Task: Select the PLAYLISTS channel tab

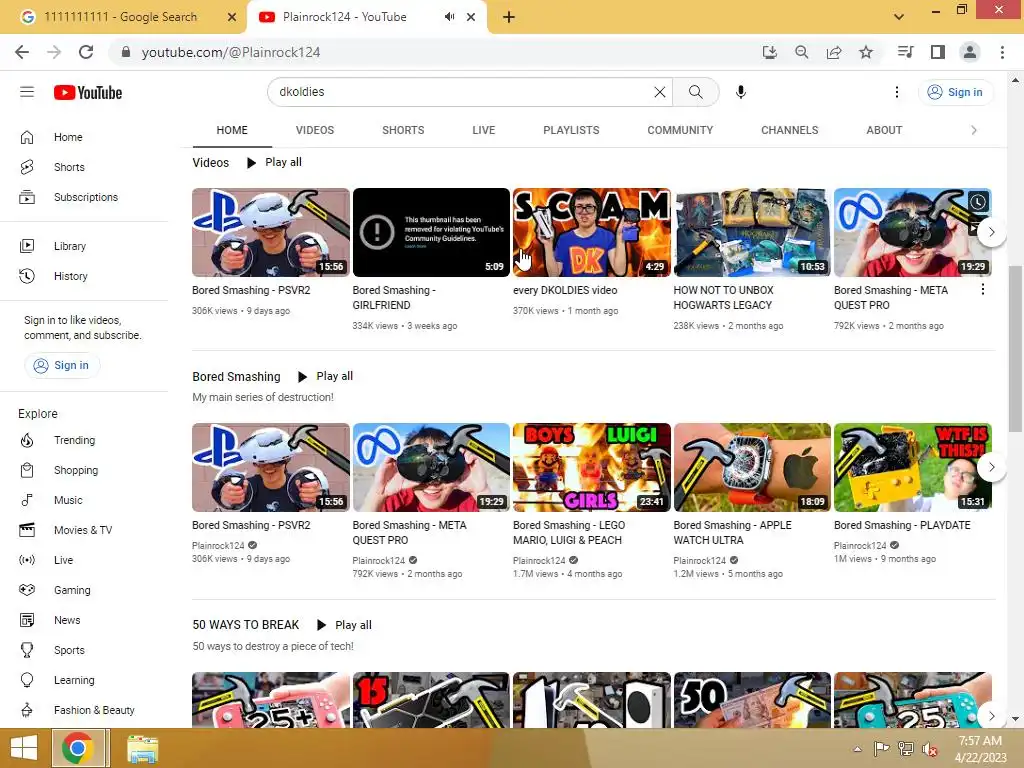Action: click(571, 130)
